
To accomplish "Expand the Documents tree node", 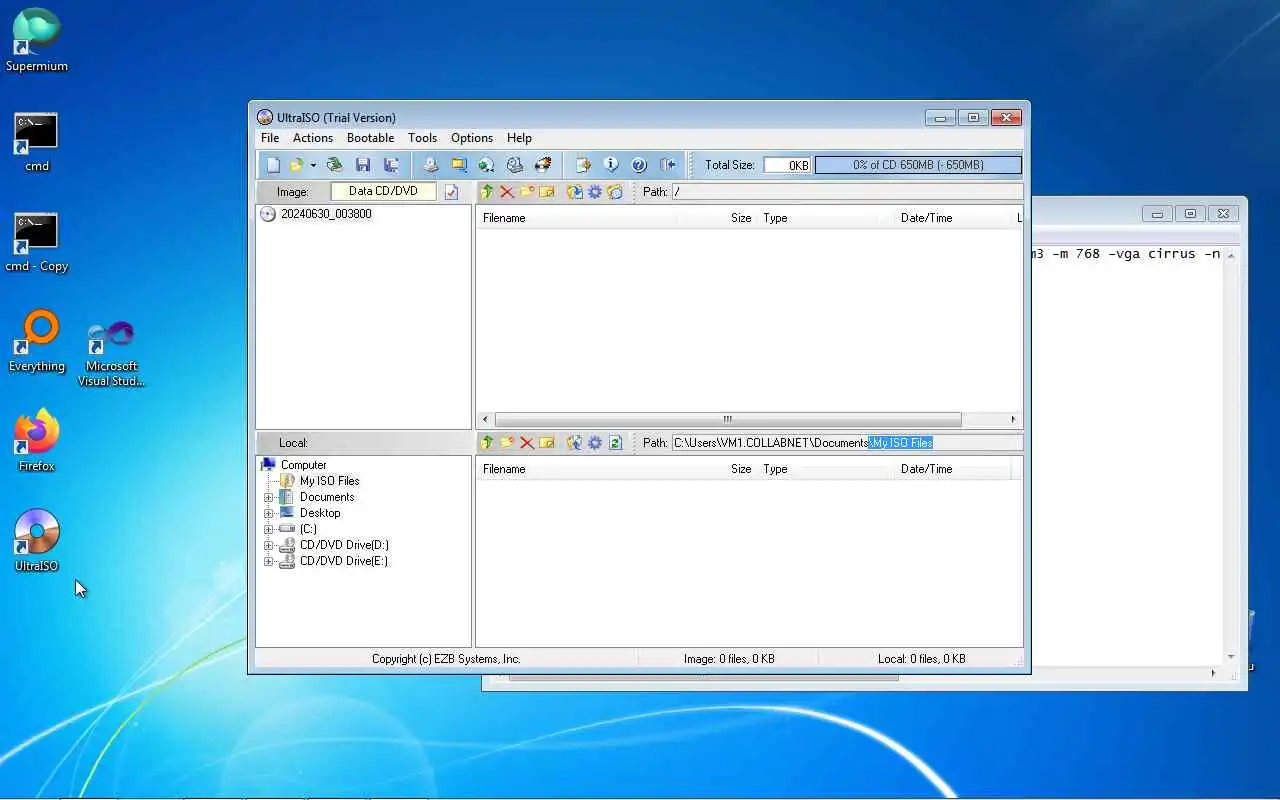I will pos(268,497).
